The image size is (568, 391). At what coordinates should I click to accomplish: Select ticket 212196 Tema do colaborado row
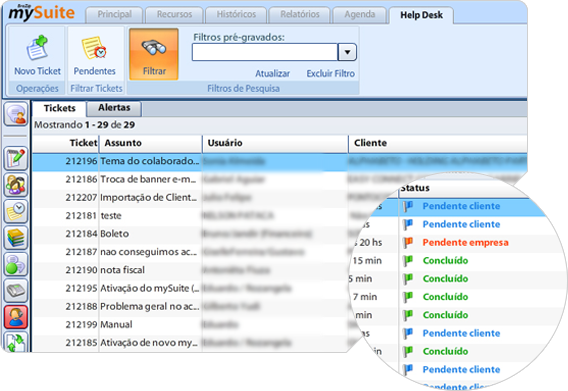click(x=280, y=161)
